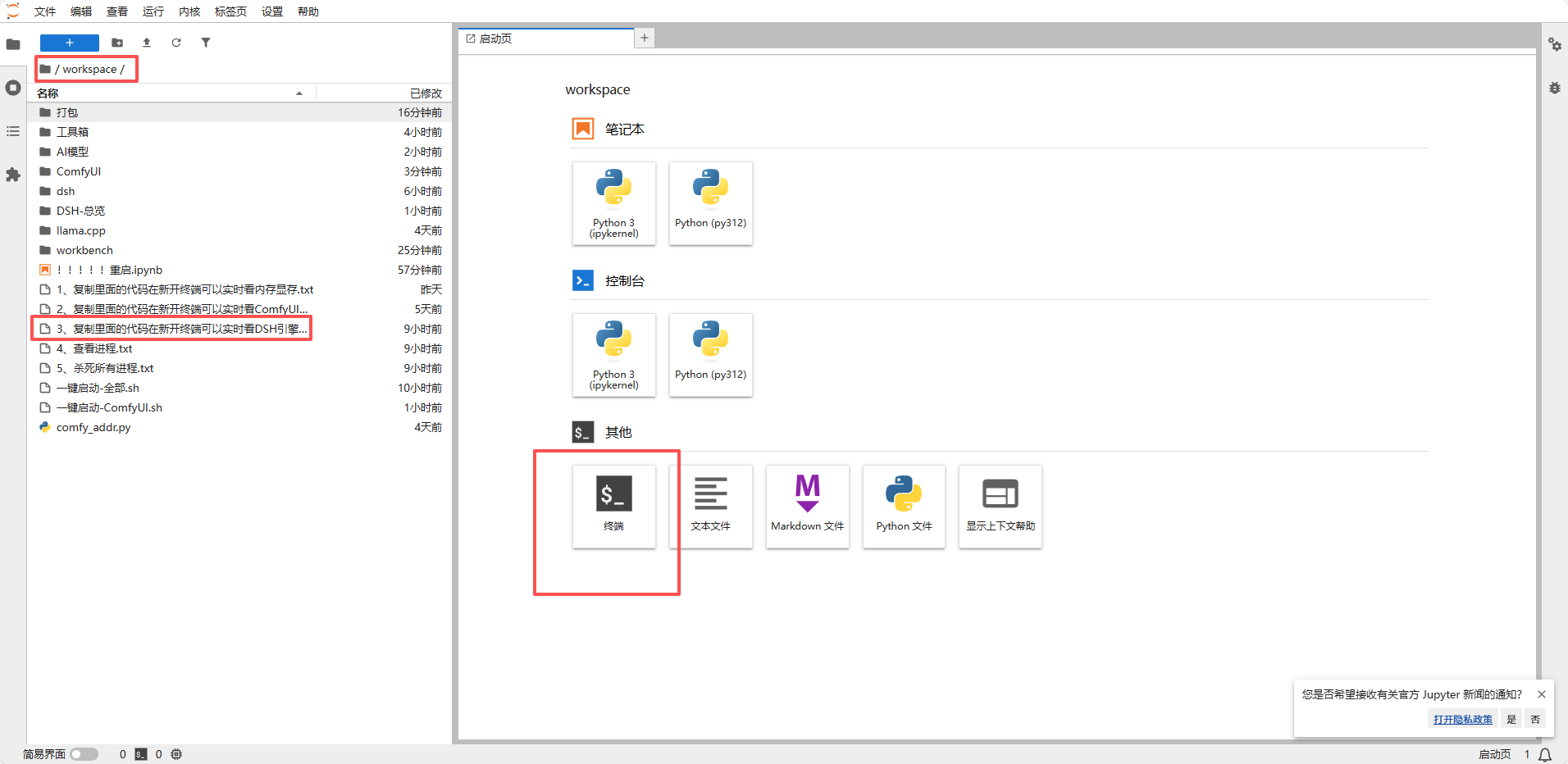Open the 内核 menu
The image size is (1568, 764).
[x=189, y=11]
